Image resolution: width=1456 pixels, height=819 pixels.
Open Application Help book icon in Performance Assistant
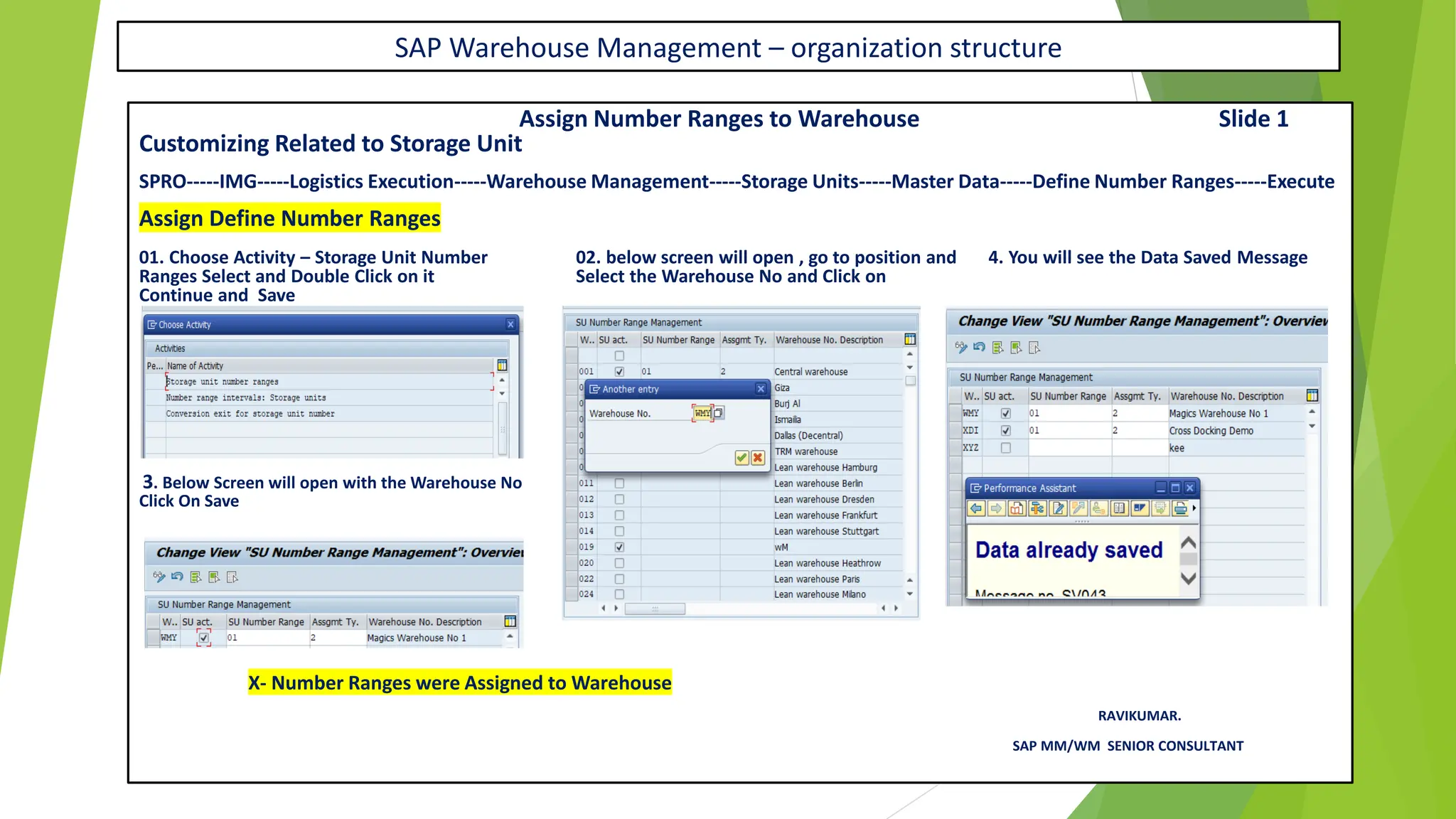[x=1017, y=508]
